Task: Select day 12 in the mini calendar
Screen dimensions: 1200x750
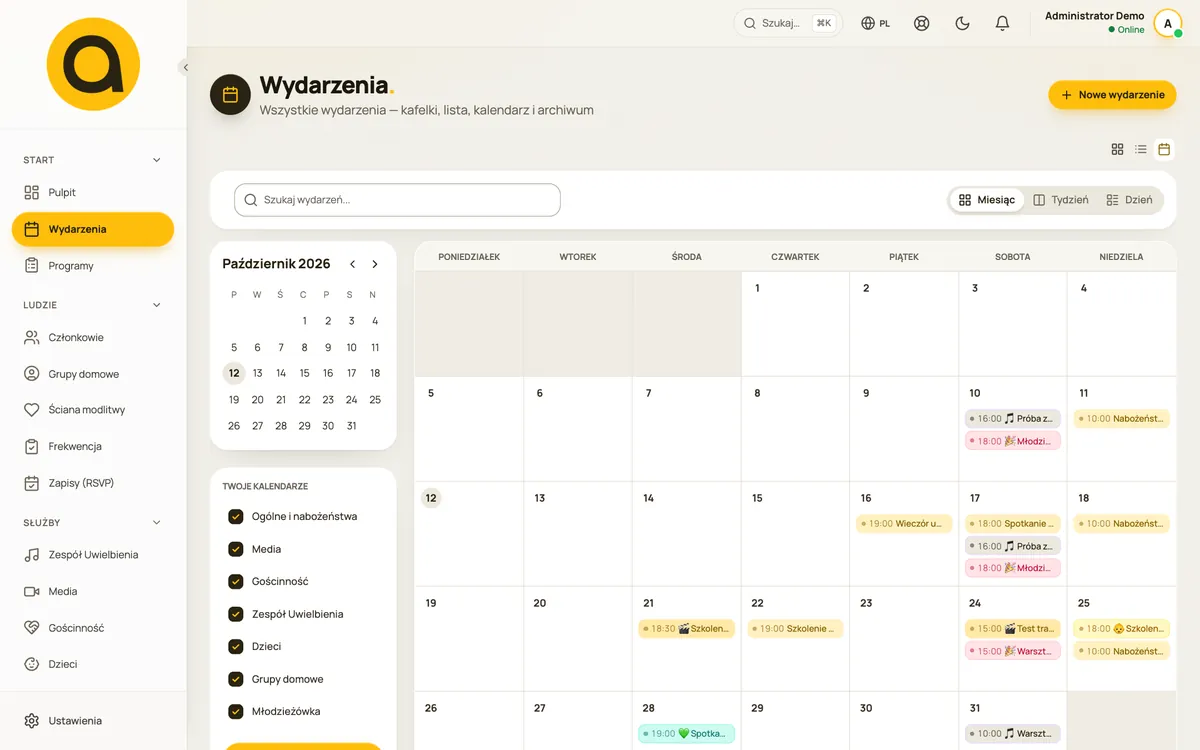Action: [x=234, y=373]
